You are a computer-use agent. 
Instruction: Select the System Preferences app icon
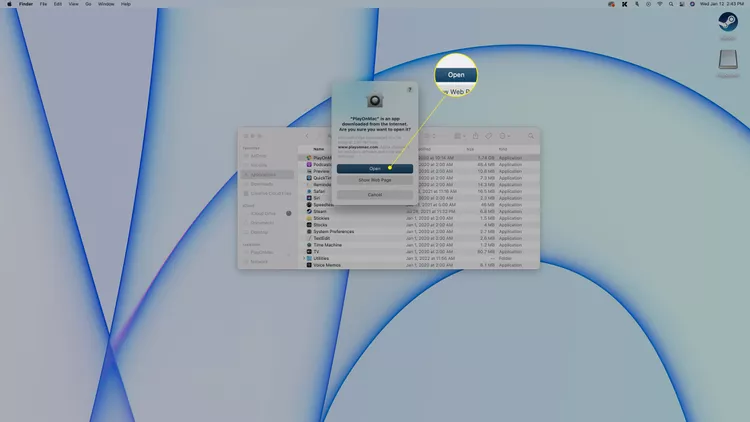pos(309,231)
